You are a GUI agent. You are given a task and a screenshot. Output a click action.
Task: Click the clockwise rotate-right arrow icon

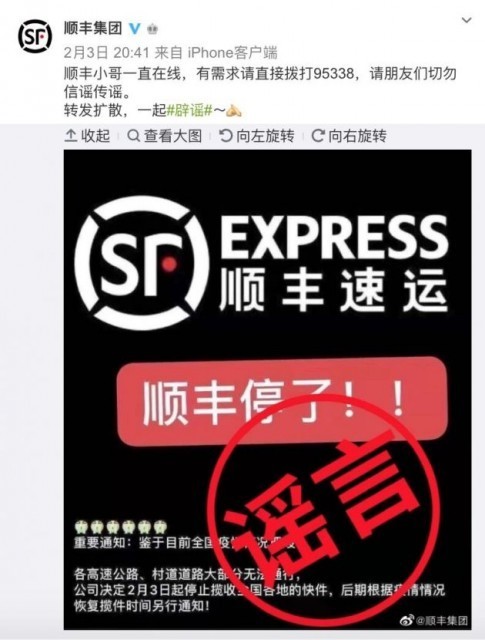[x=318, y=135]
